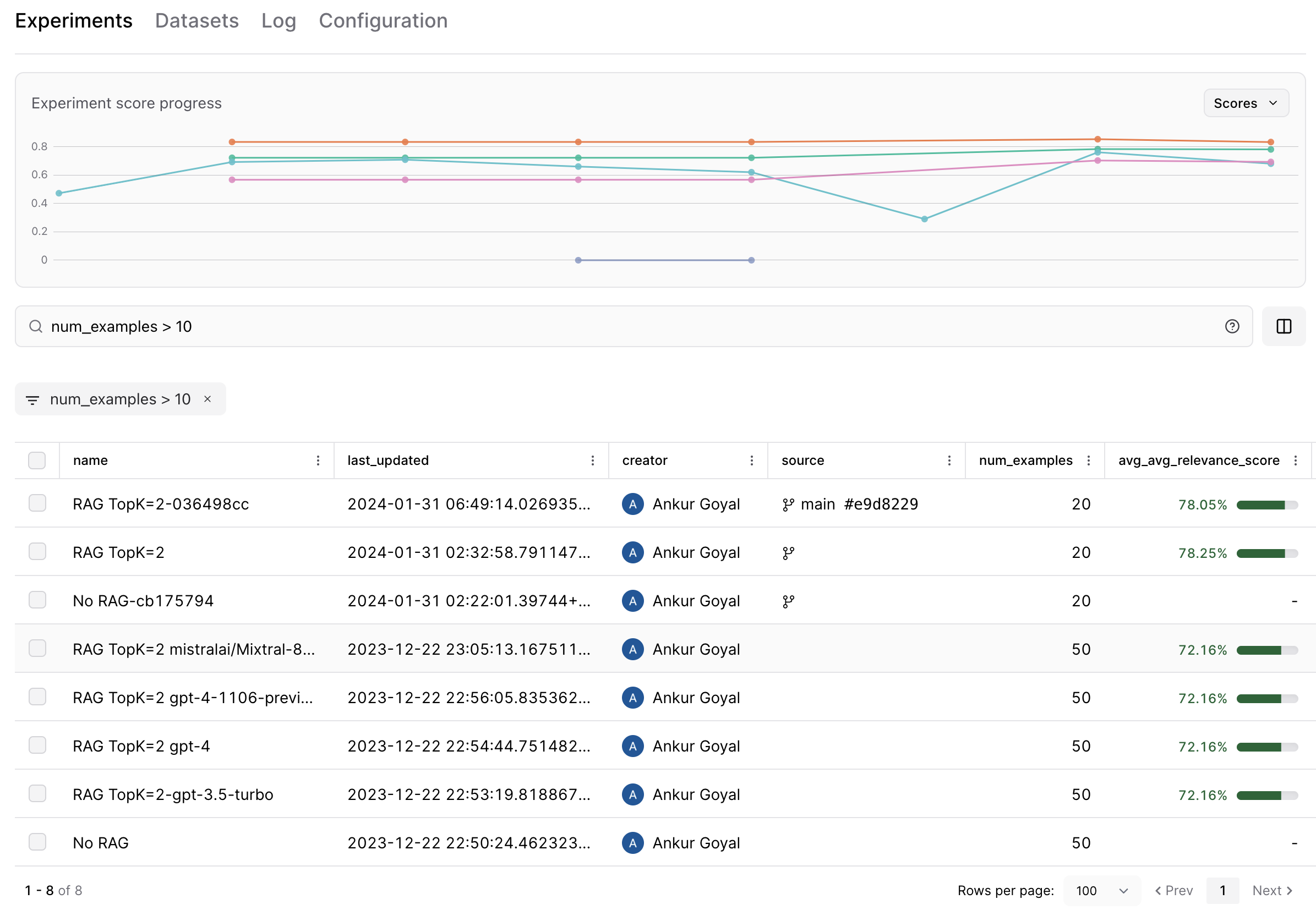Check the RAG TopK=2 row checkbox

(x=36, y=552)
